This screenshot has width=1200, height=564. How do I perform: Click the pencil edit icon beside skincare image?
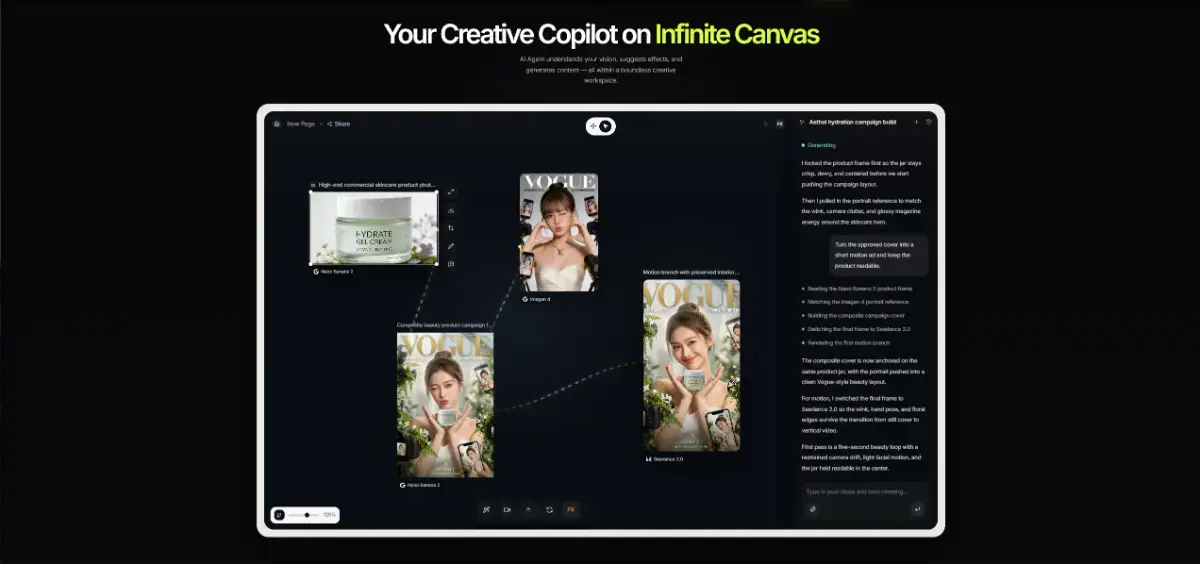point(451,246)
